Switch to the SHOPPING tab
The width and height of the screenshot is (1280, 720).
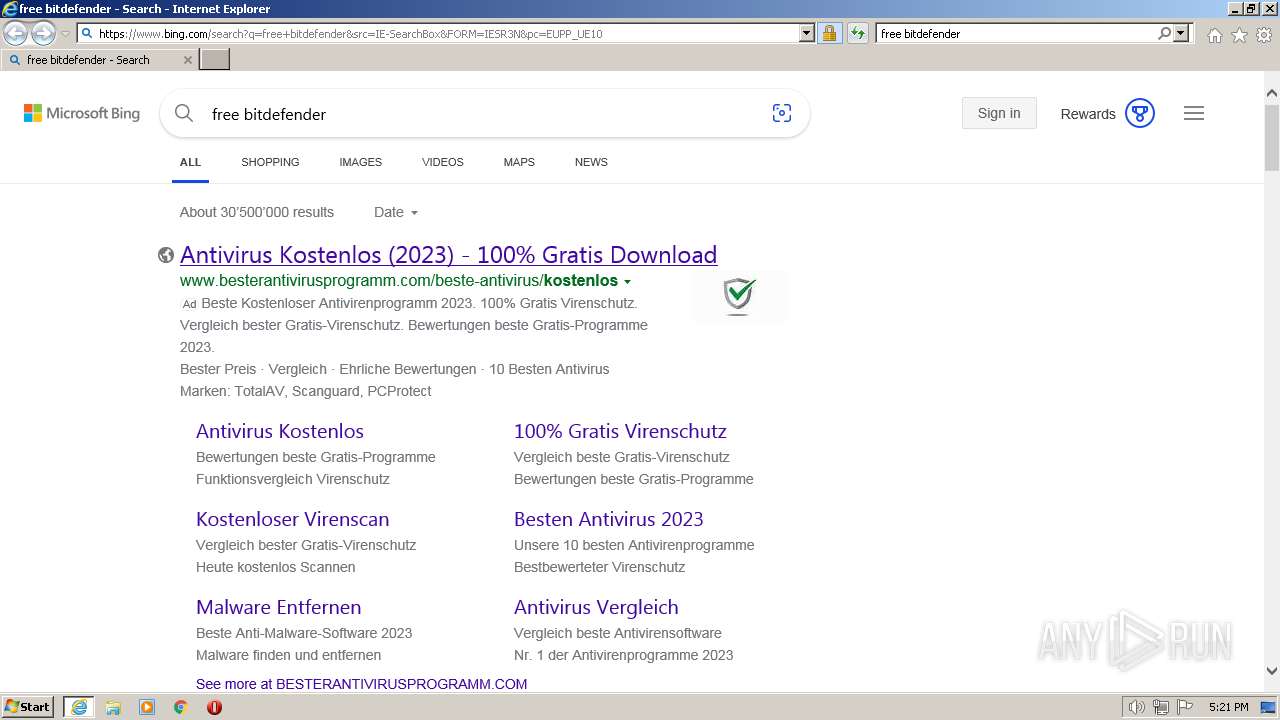click(x=270, y=162)
